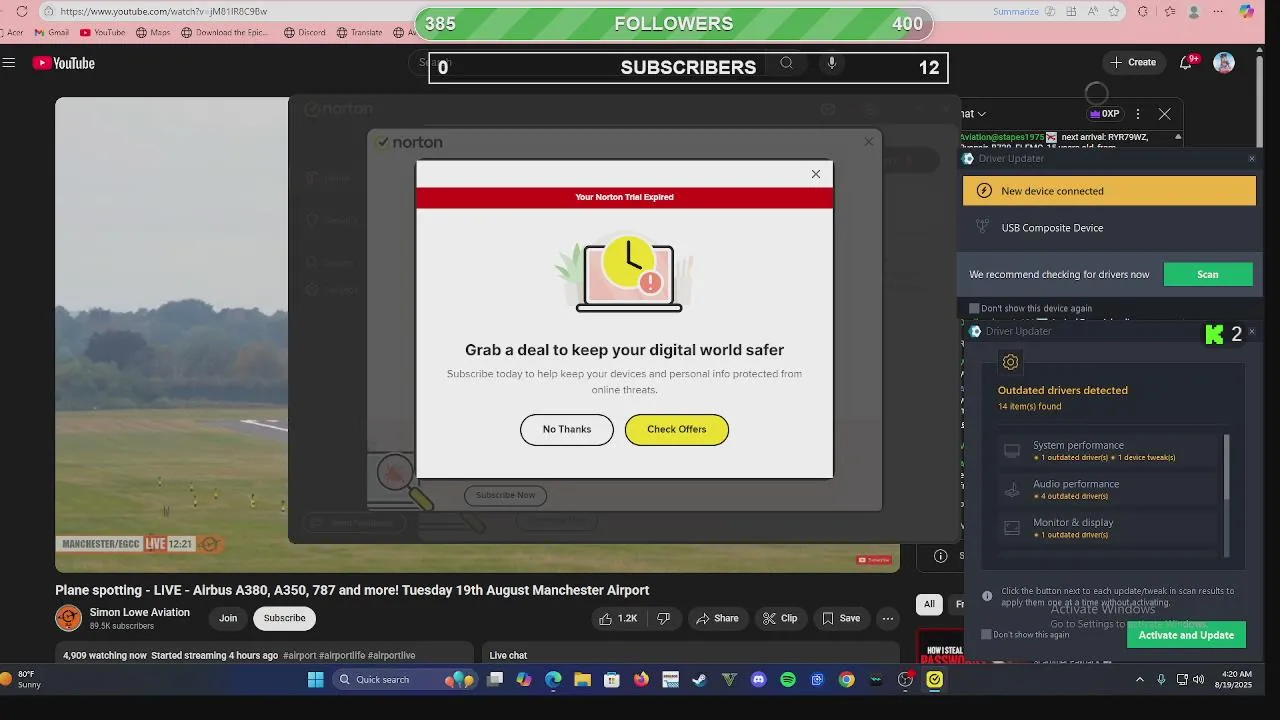This screenshot has height=720, width=1280.
Task: Click the browser address bar URL
Action: pos(163,11)
